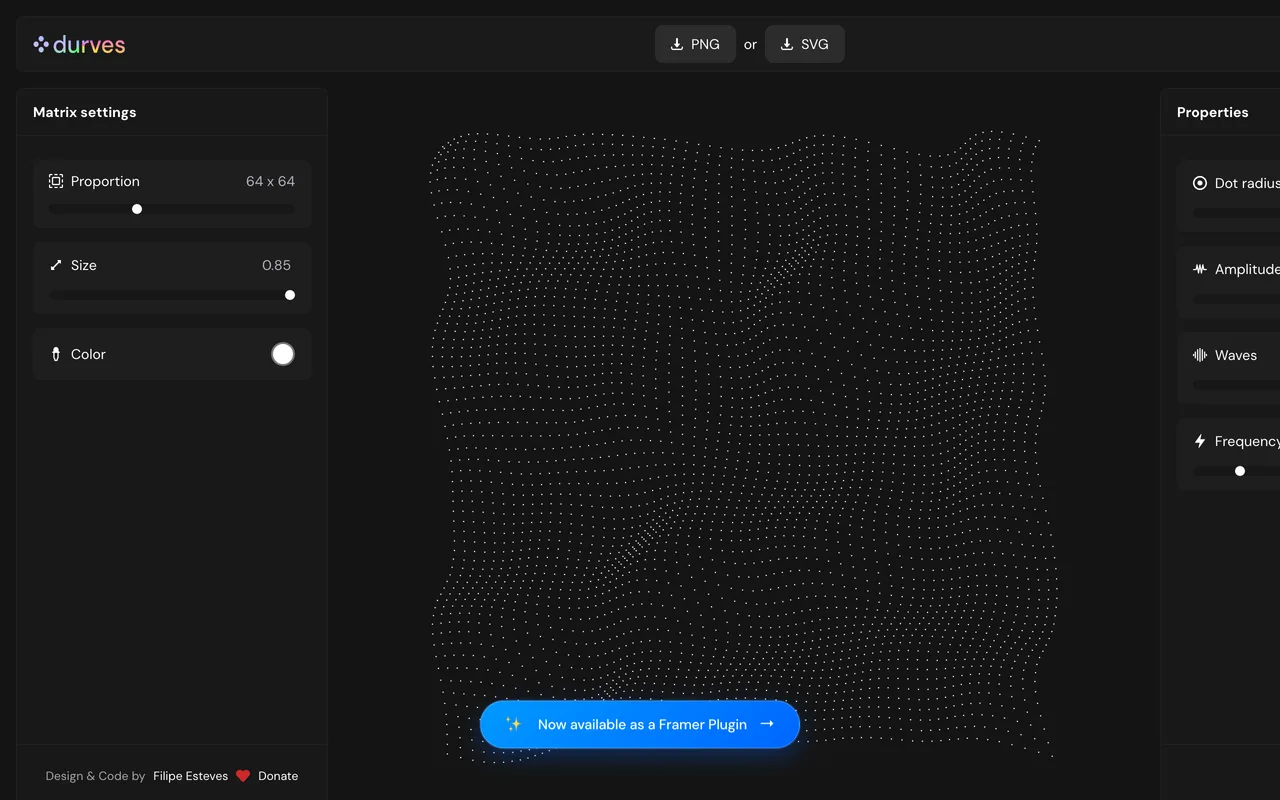Click the arrow on the Framer banner

pyautogui.click(x=767, y=724)
